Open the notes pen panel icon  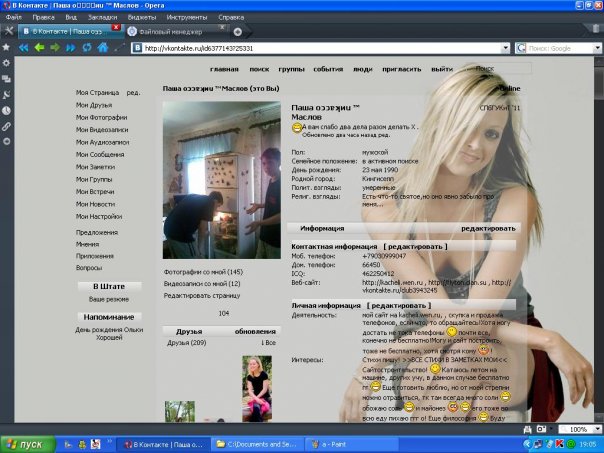6,95
